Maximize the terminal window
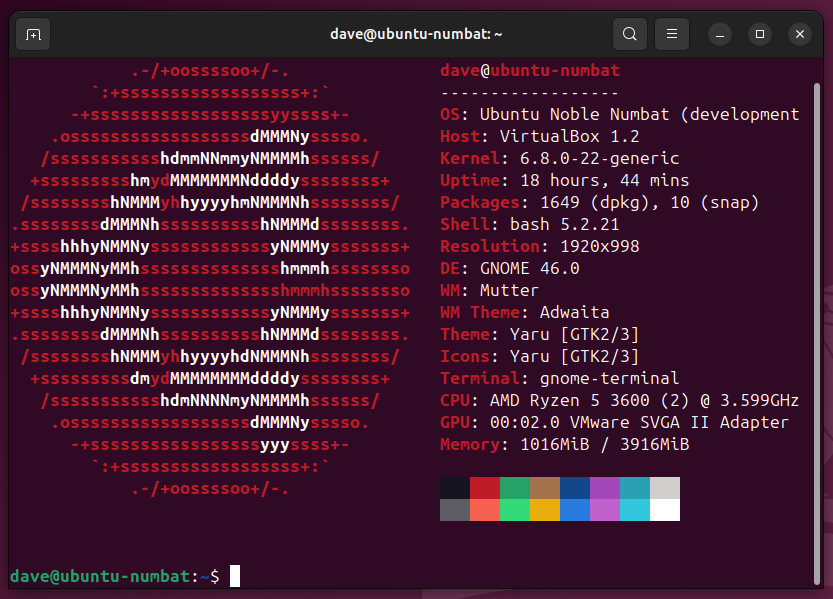Screen dimensions: 833x599 pos(760,35)
